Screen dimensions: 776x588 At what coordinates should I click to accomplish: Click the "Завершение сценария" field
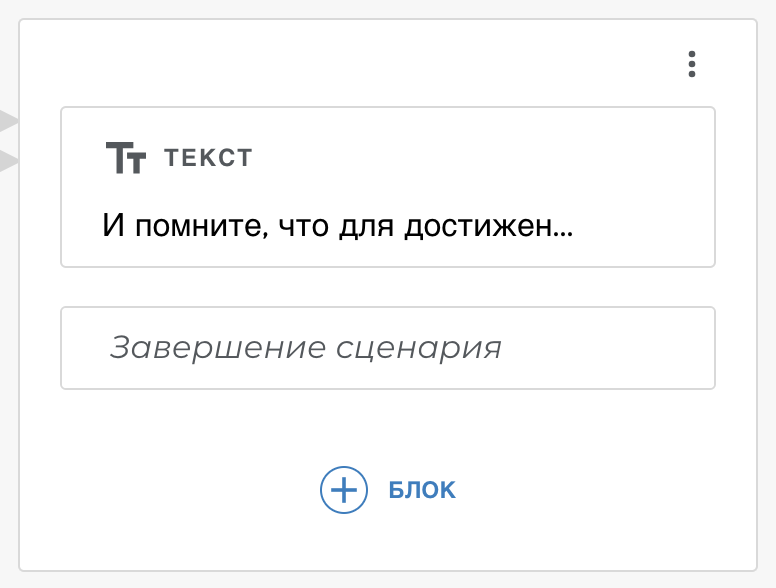pos(388,348)
